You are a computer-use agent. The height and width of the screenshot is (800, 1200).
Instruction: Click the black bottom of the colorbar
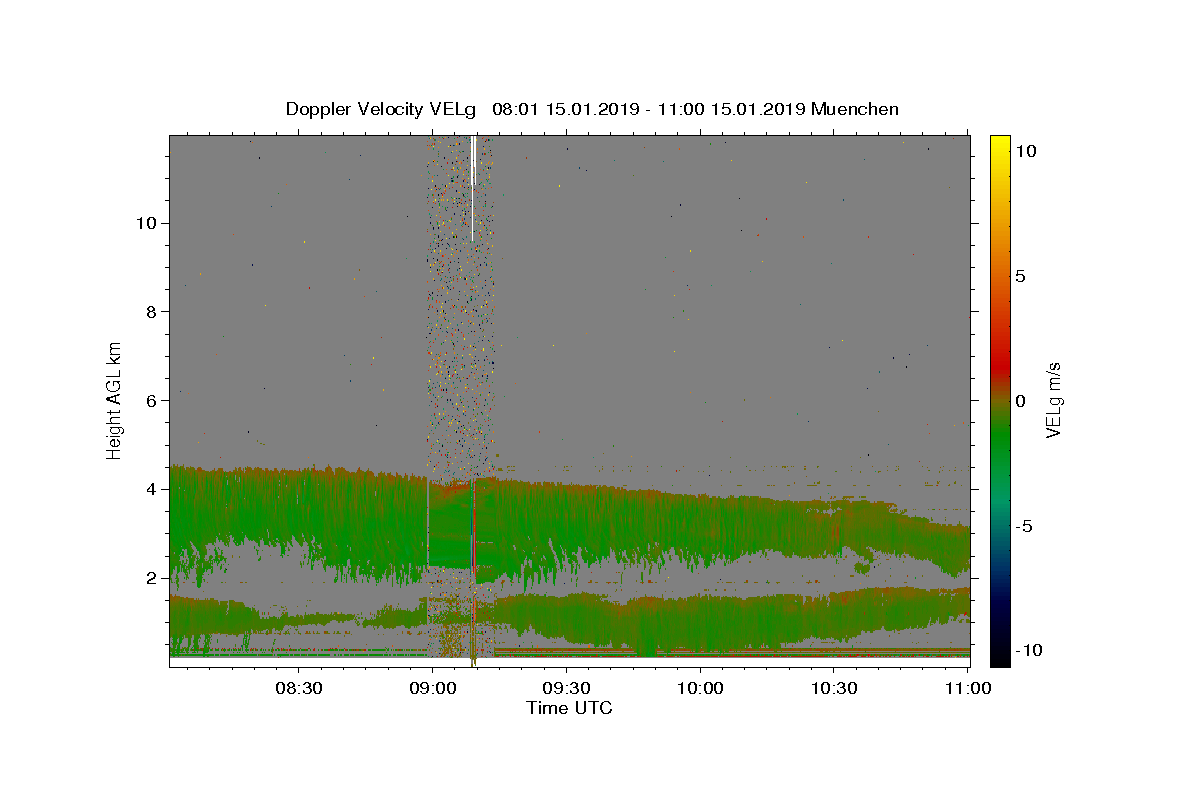point(1000,655)
